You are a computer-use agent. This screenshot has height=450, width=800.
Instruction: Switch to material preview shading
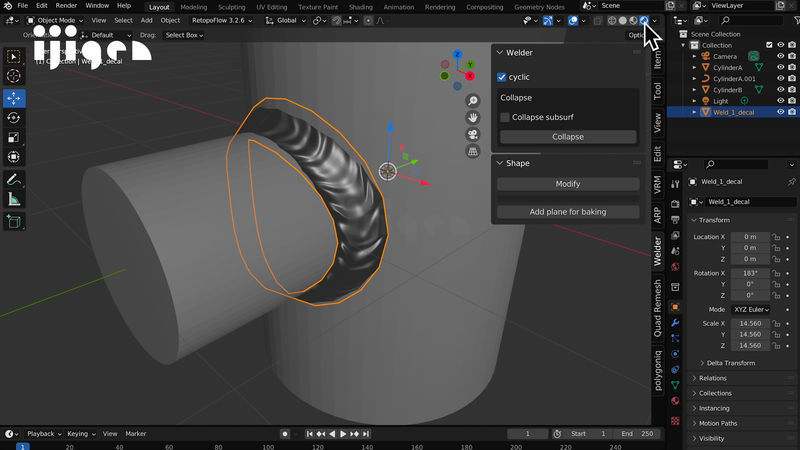(x=633, y=20)
